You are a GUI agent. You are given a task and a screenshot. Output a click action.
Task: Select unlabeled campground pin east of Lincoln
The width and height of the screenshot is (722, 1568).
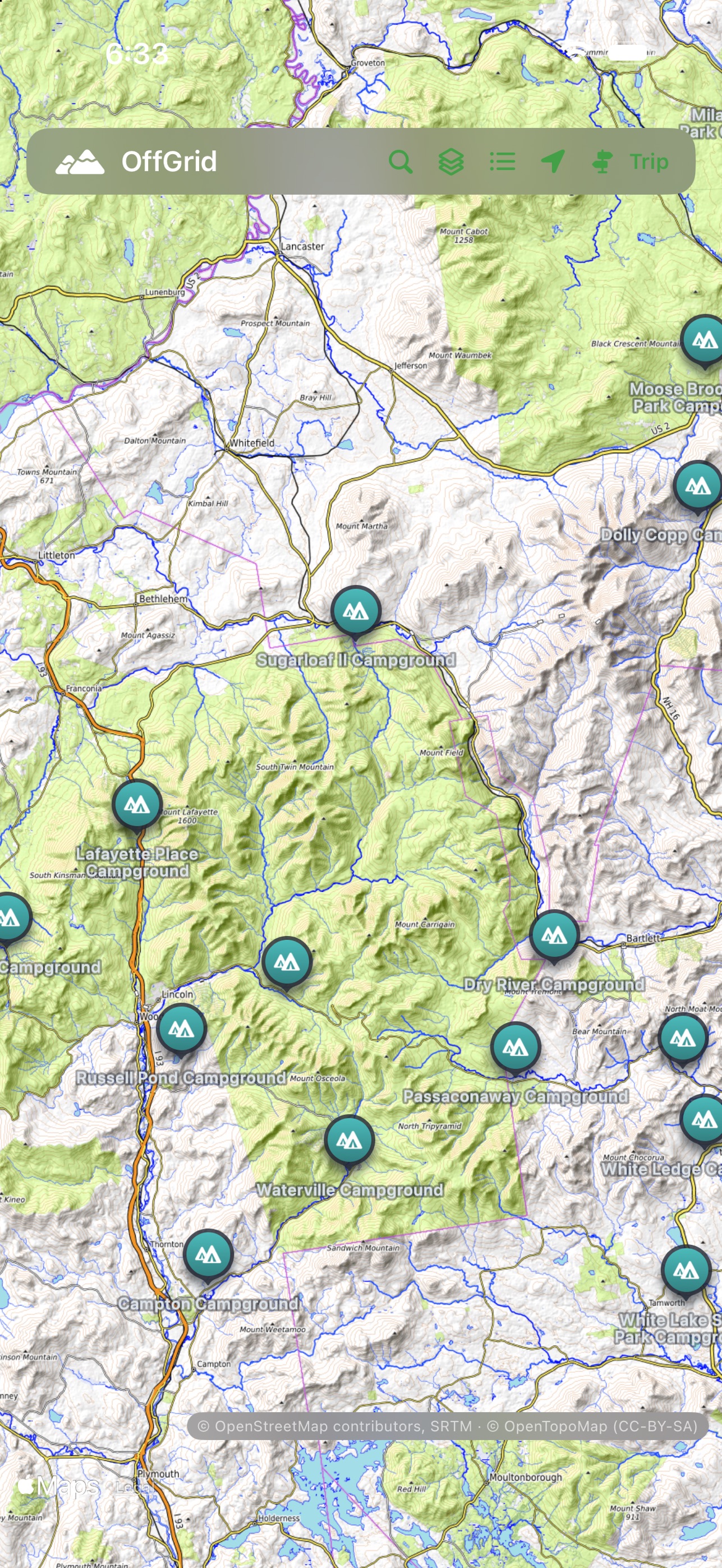tap(287, 962)
